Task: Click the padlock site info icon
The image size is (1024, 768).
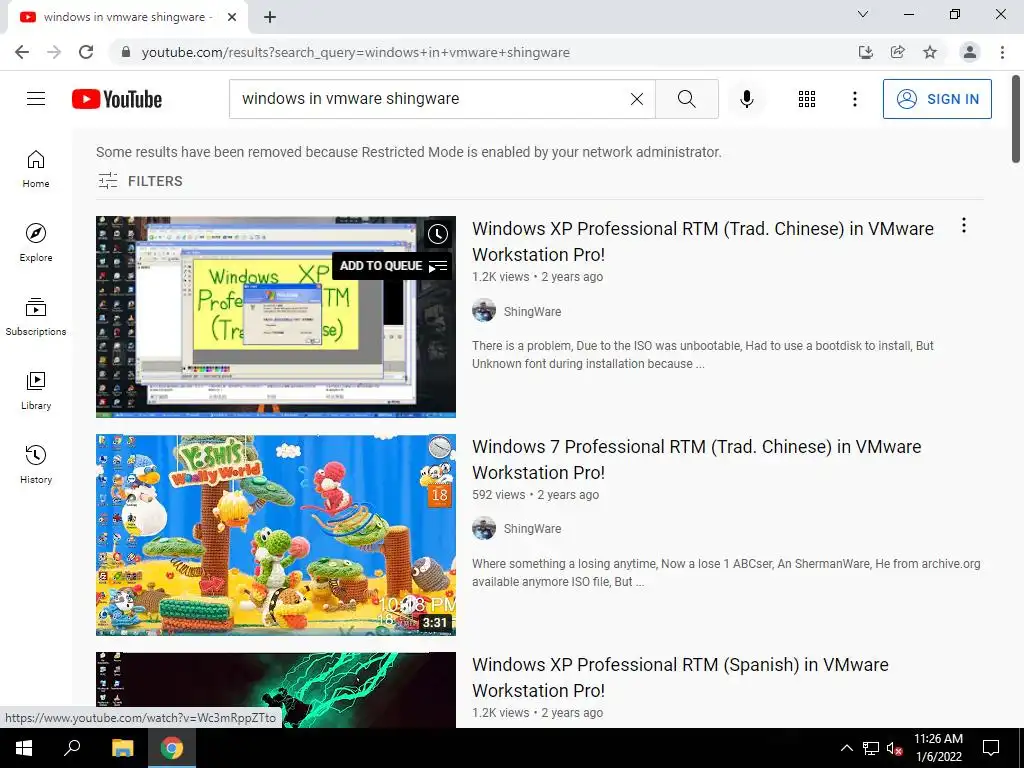Action: (126, 52)
